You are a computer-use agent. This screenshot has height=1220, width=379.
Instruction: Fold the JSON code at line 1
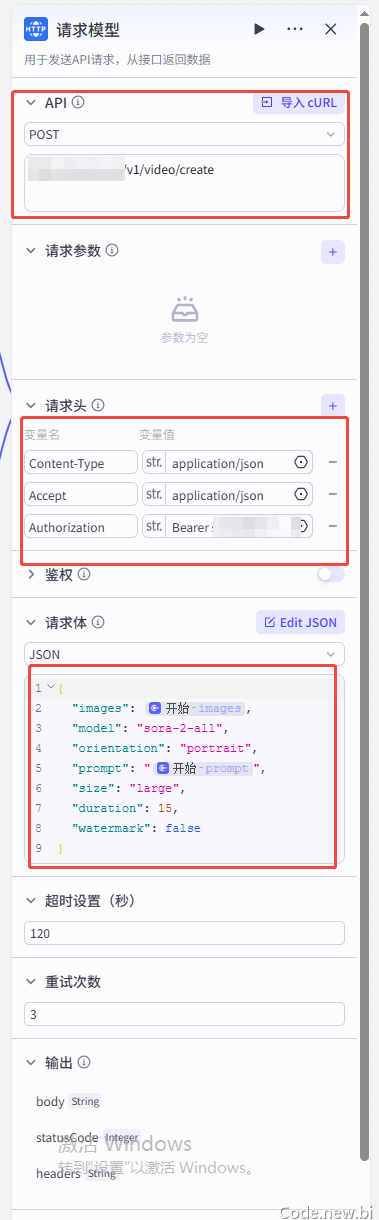(x=50, y=689)
